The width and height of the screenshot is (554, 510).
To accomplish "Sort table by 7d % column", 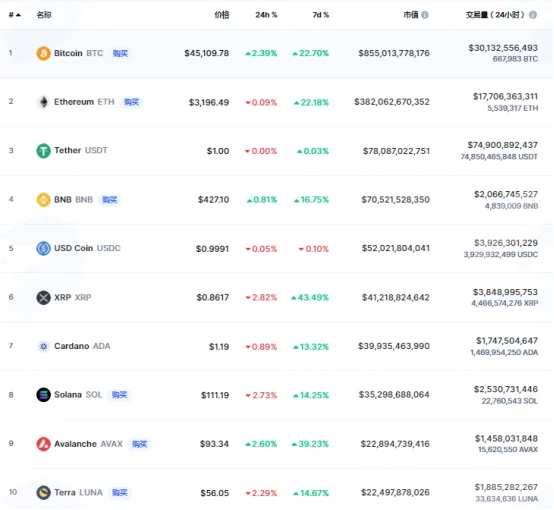I will [320, 15].
